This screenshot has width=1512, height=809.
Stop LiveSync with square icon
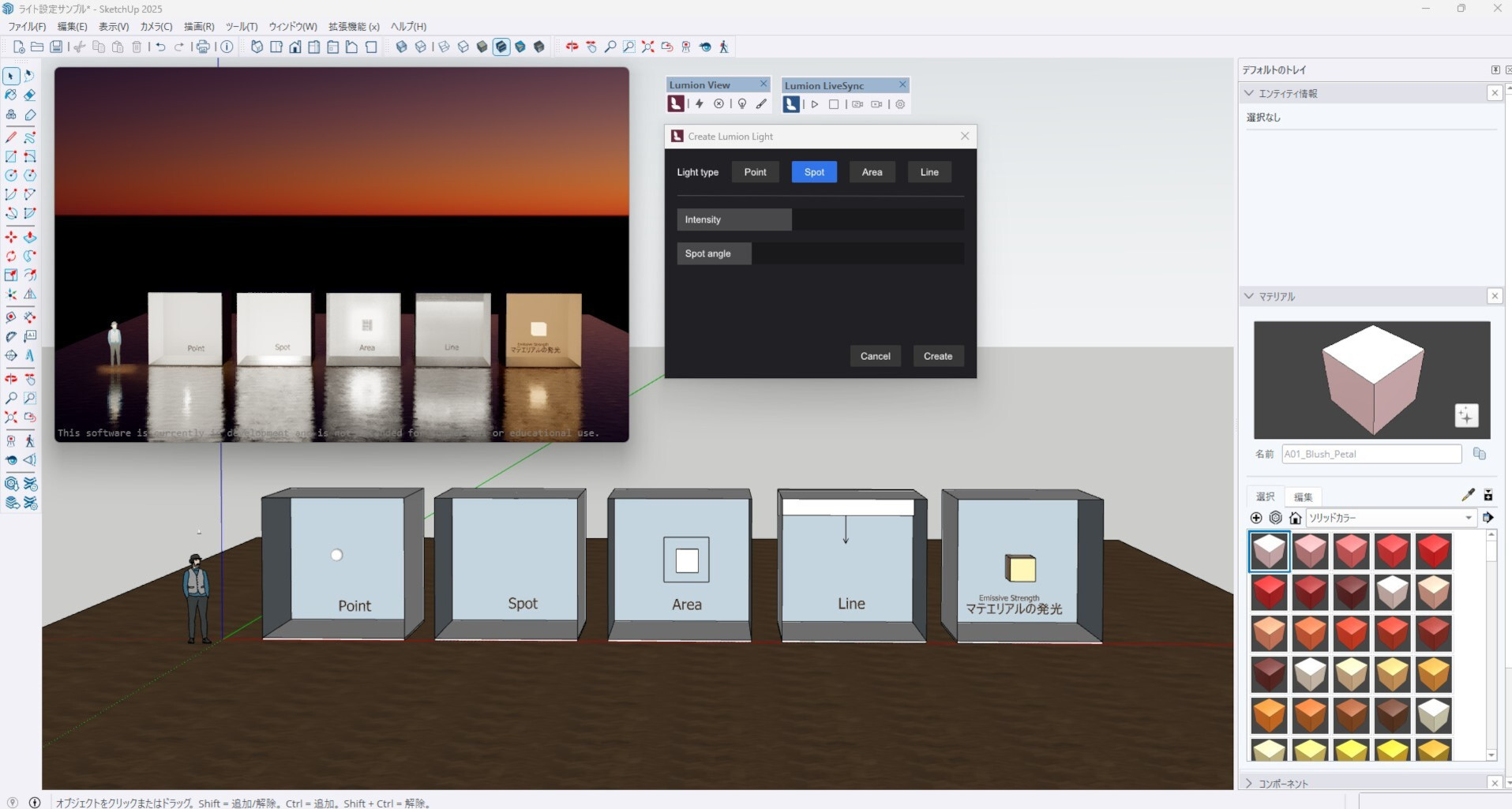tap(834, 104)
